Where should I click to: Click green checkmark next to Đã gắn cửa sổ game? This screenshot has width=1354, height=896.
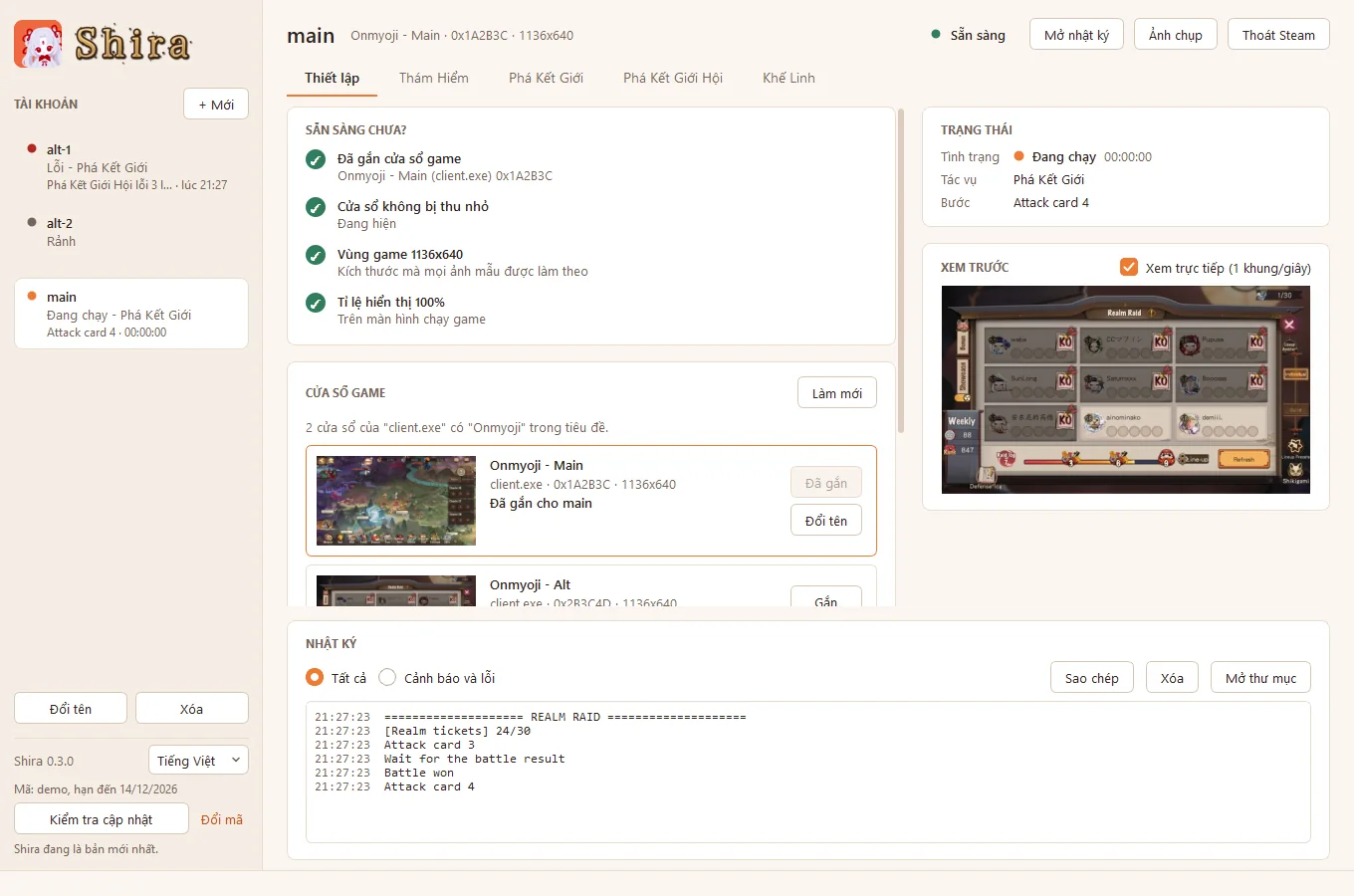point(316,159)
